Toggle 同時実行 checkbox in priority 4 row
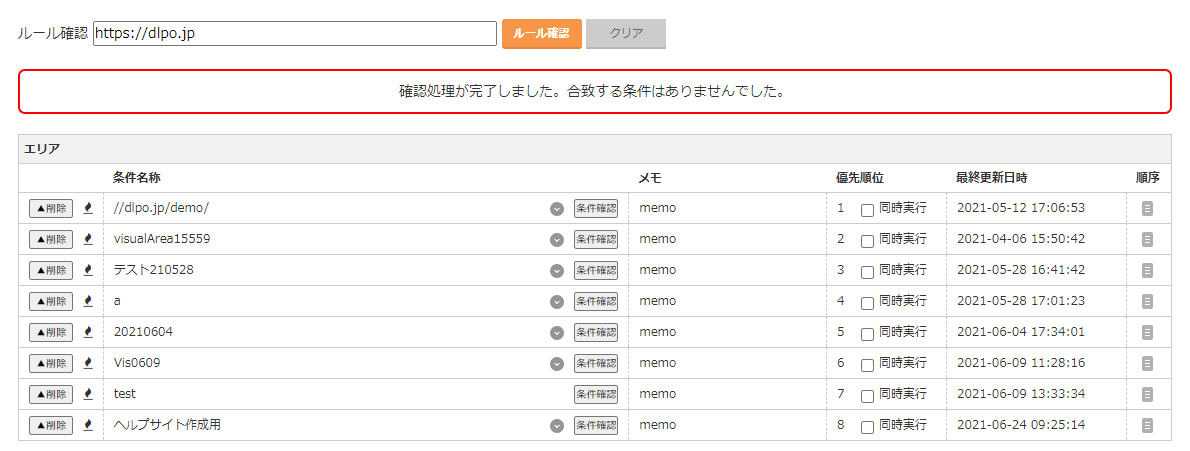 pyautogui.click(x=867, y=304)
